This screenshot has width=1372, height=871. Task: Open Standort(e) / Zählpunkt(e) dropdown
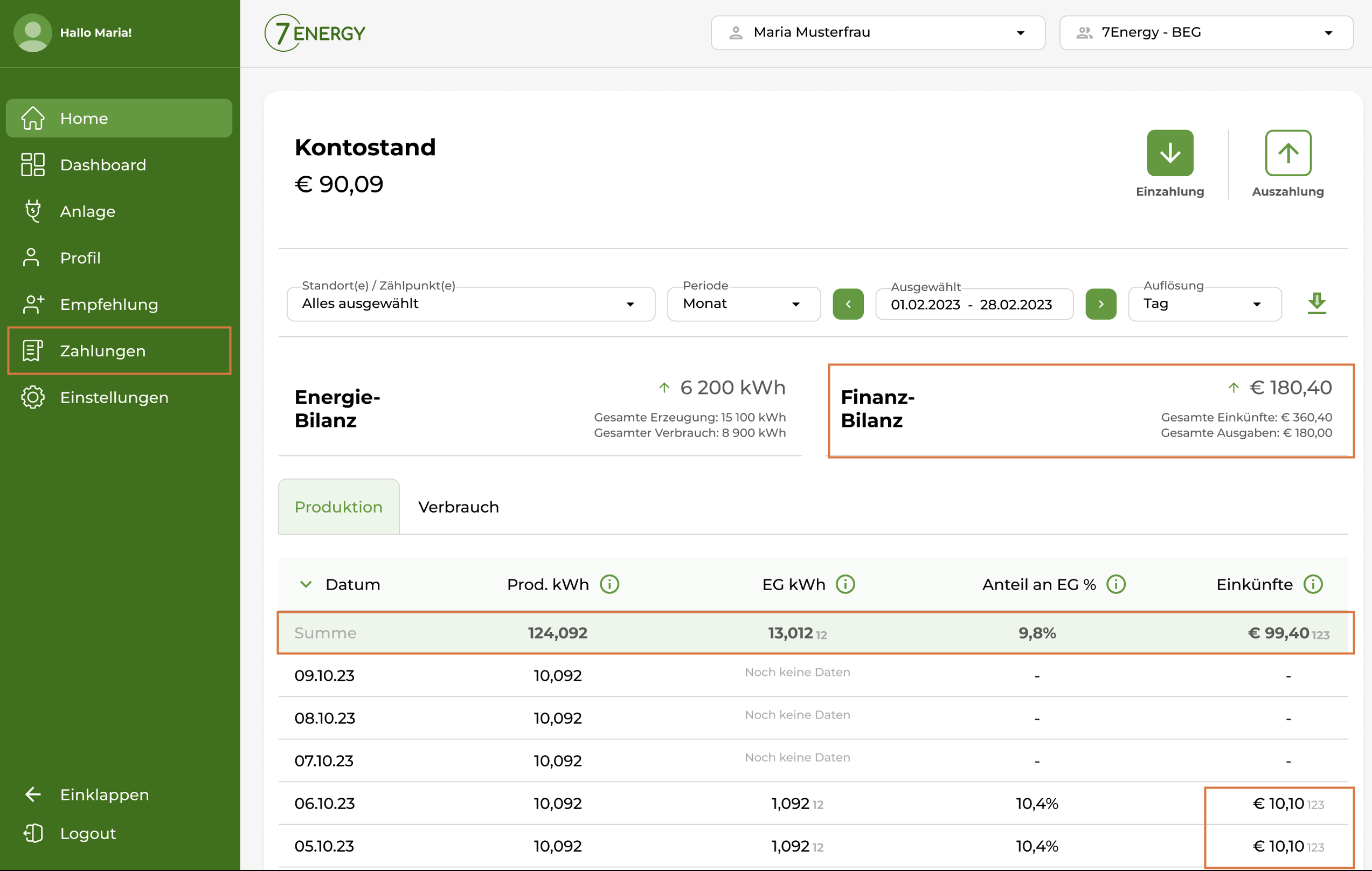pyautogui.click(x=470, y=305)
